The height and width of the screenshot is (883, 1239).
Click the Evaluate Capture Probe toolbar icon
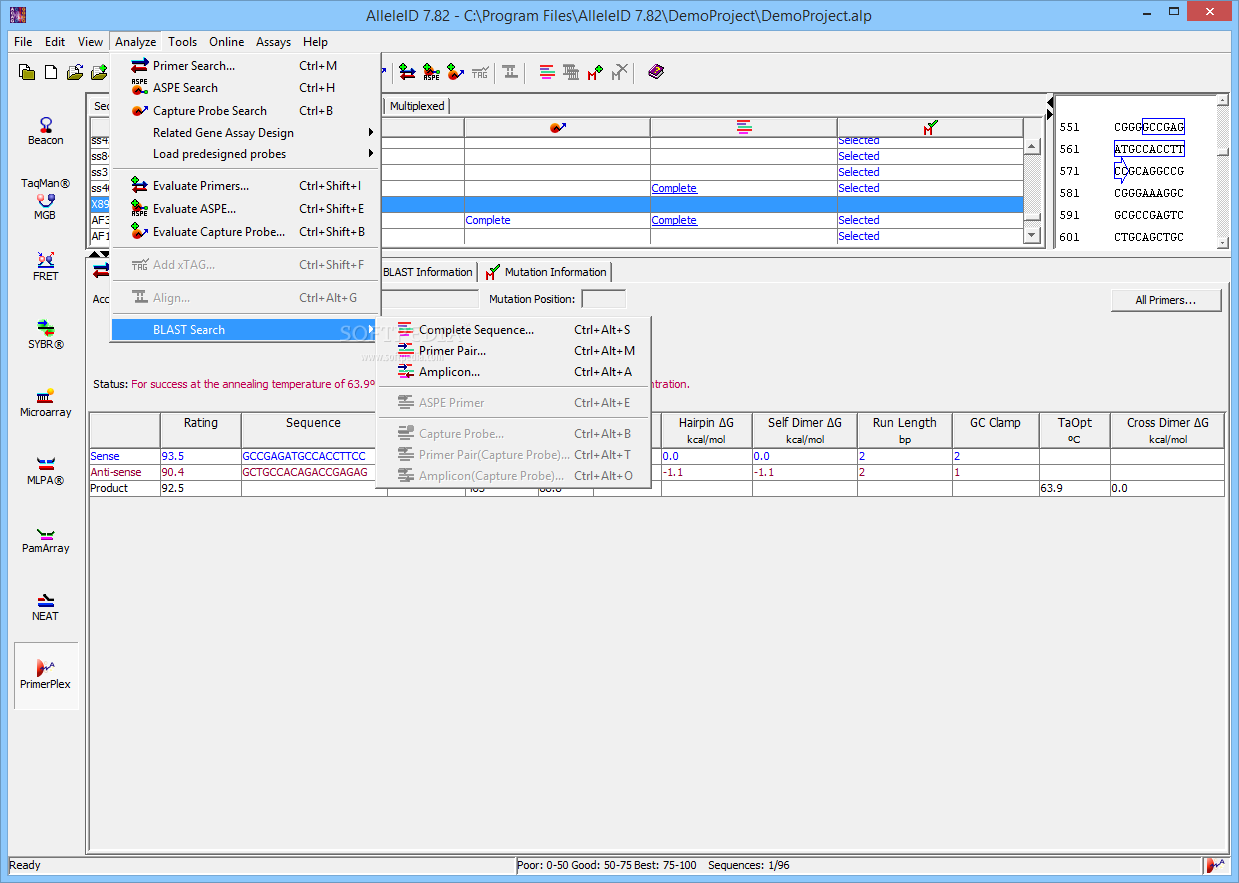point(455,72)
